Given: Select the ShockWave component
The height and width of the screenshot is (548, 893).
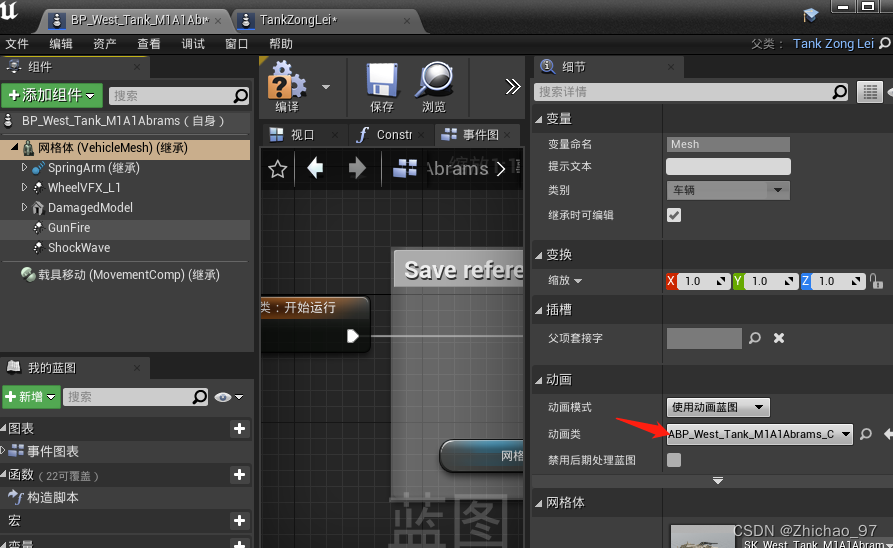Looking at the screenshot, I should [x=79, y=248].
